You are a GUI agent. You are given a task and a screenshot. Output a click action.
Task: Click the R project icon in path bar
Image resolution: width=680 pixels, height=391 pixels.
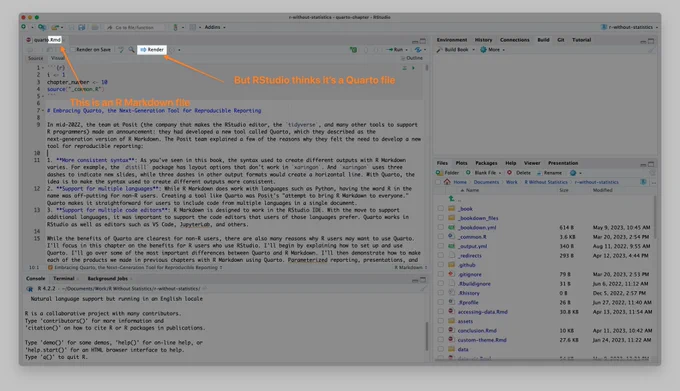coord(643,182)
